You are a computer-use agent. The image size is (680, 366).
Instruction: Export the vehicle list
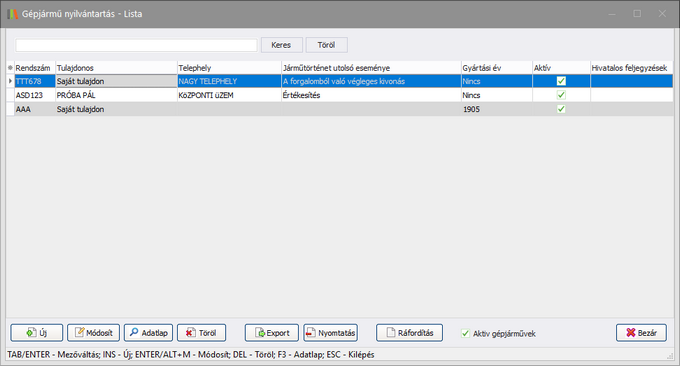[x=272, y=333]
